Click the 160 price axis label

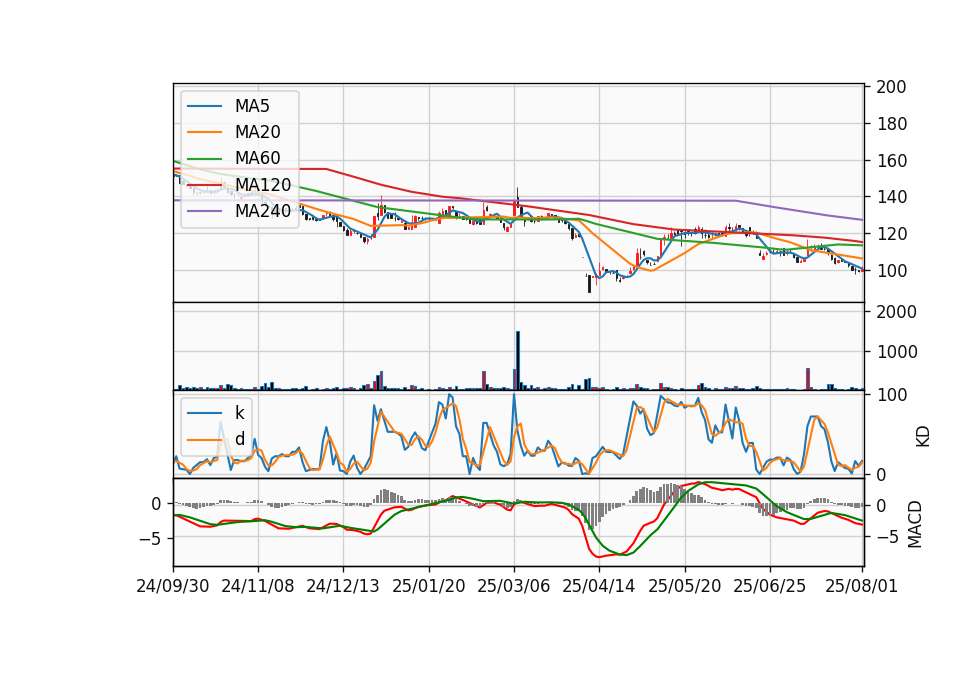(891, 160)
